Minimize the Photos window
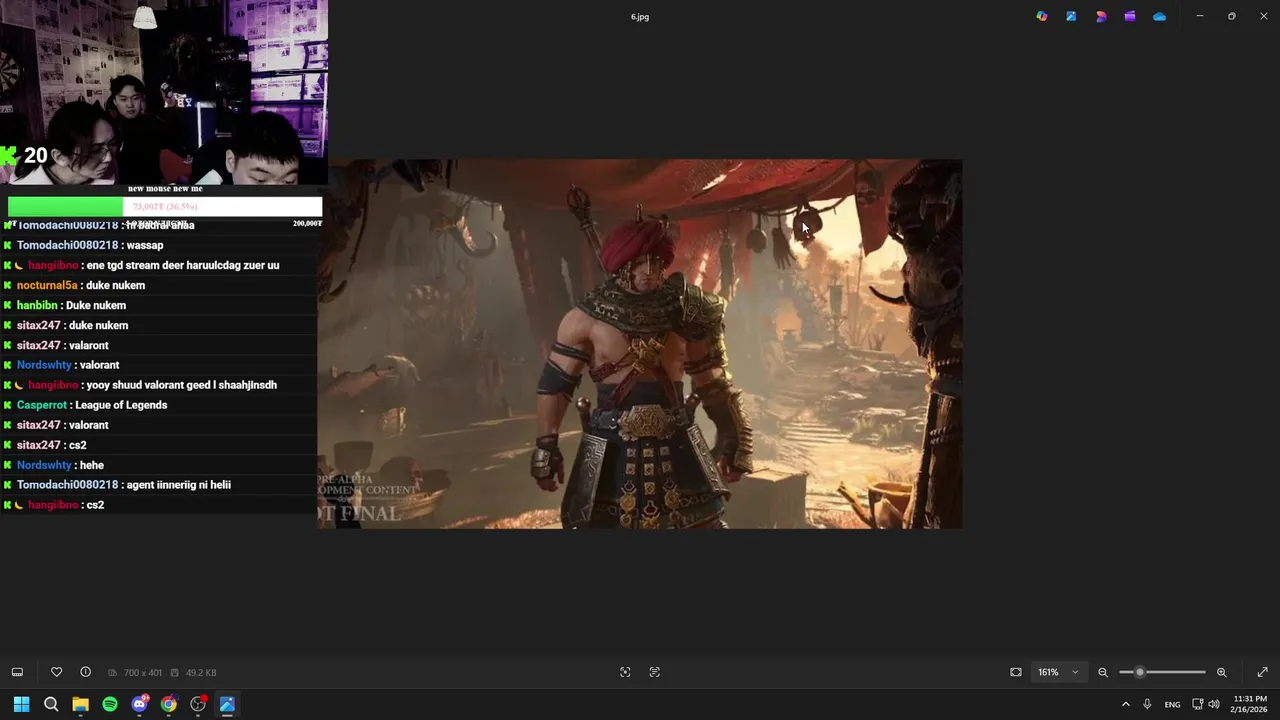The image size is (1280, 720). [x=1200, y=16]
